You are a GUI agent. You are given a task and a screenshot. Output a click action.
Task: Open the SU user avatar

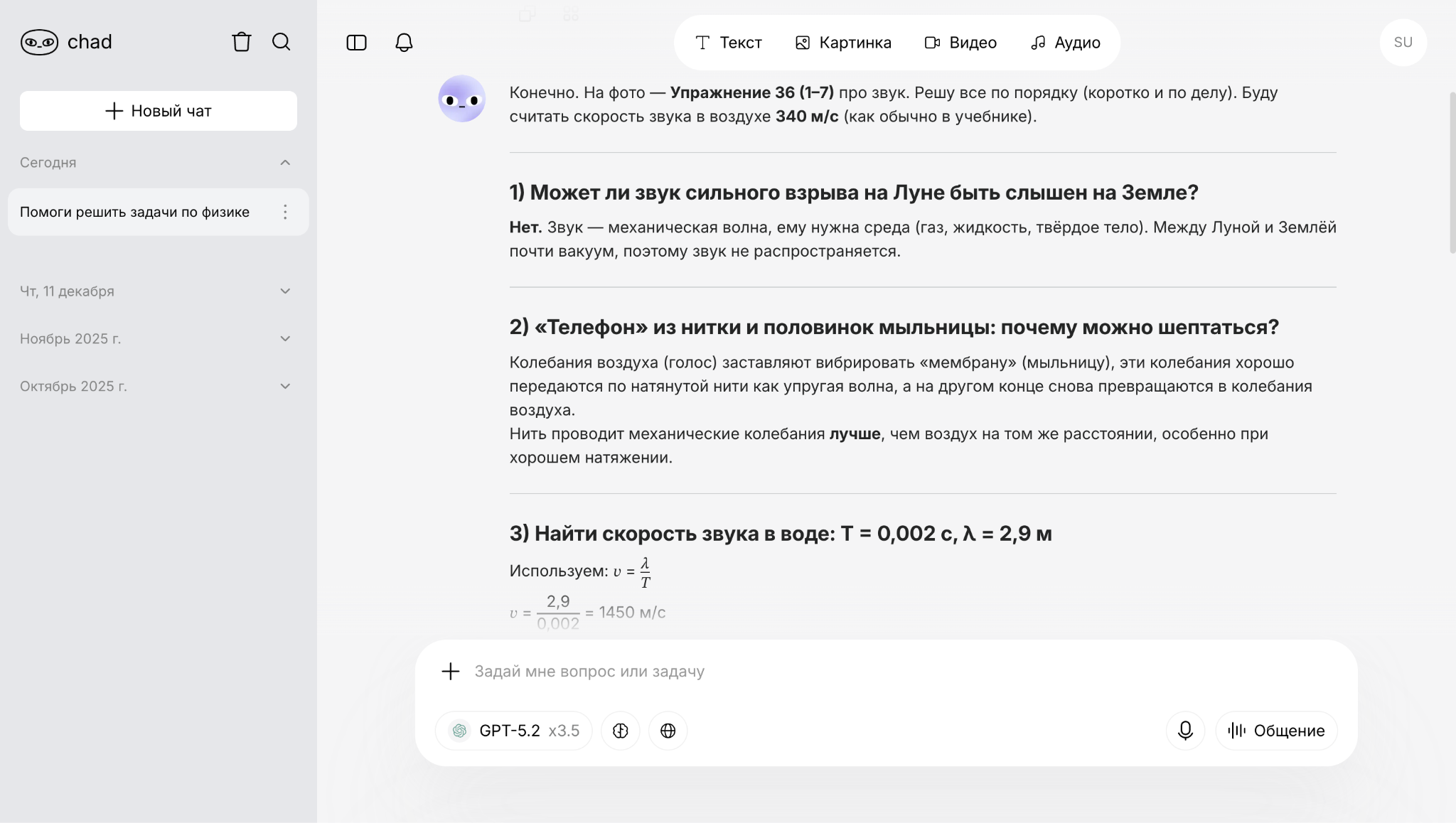click(1403, 43)
